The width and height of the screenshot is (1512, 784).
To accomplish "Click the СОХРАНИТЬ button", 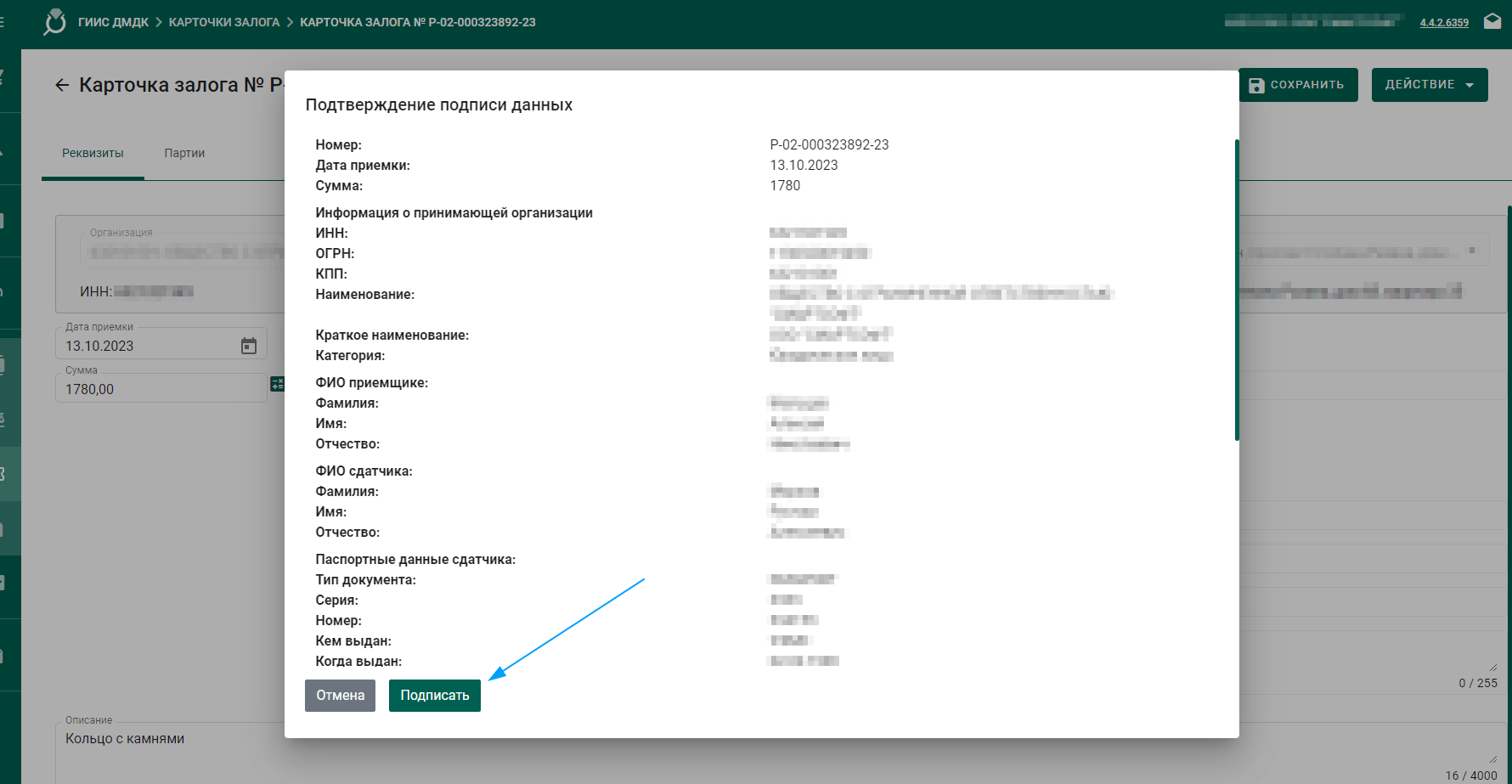I will click(1298, 85).
